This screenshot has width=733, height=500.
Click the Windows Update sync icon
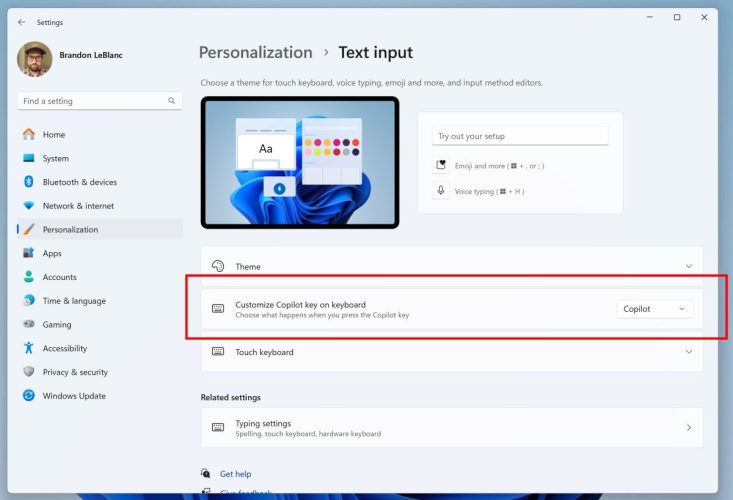tap(29, 395)
